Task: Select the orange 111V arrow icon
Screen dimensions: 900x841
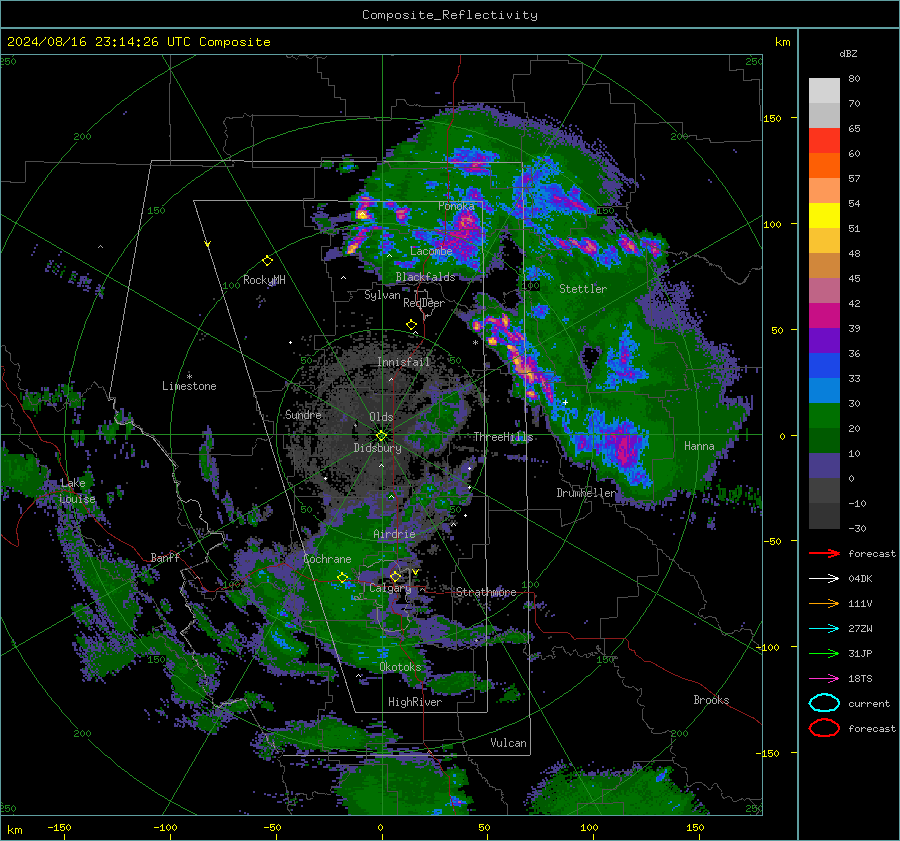Action: tap(824, 603)
